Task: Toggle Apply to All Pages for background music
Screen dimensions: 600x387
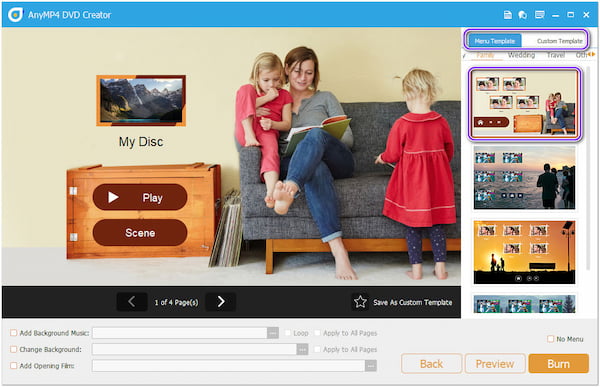Action: (x=317, y=333)
